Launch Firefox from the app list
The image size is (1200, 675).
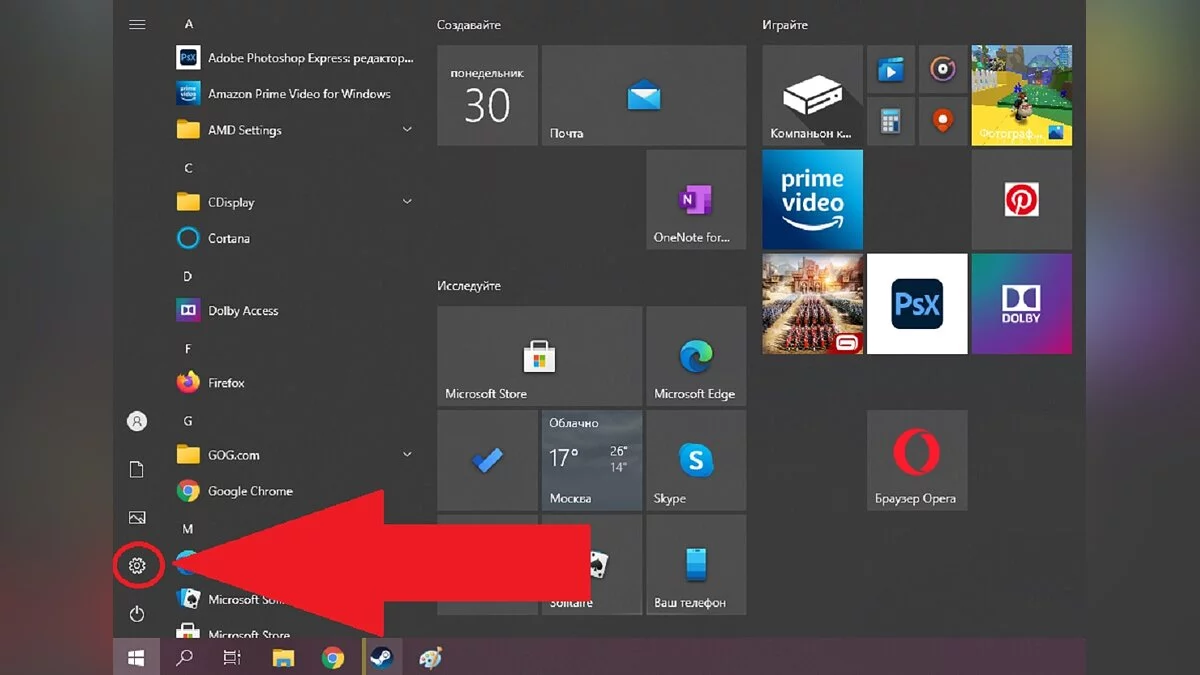pyautogui.click(x=226, y=383)
